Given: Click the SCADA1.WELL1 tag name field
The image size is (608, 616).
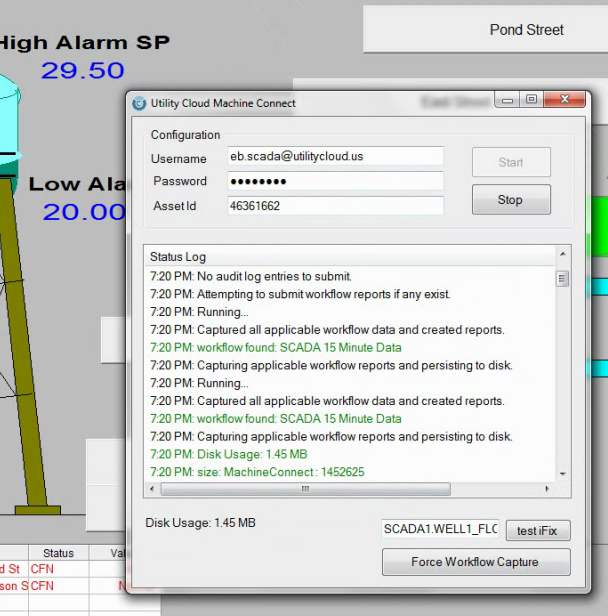Looking at the screenshot, I should point(440,529).
